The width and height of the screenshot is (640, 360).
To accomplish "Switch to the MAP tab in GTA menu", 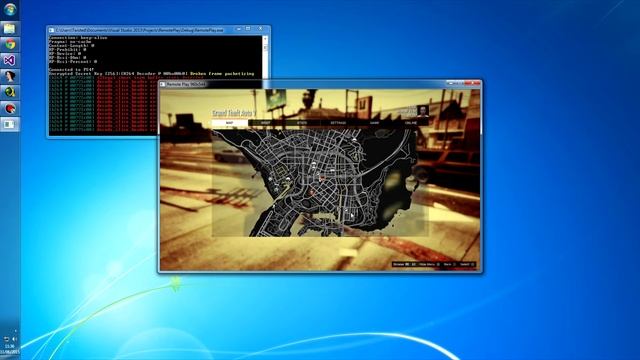I will (x=229, y=122).
